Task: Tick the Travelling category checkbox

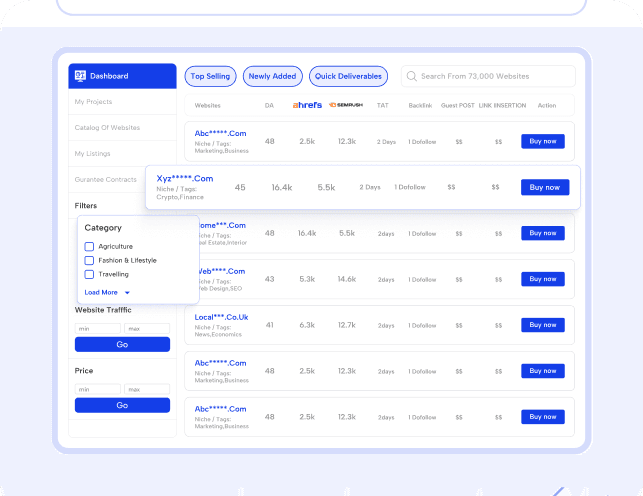Action: [90, 274]
